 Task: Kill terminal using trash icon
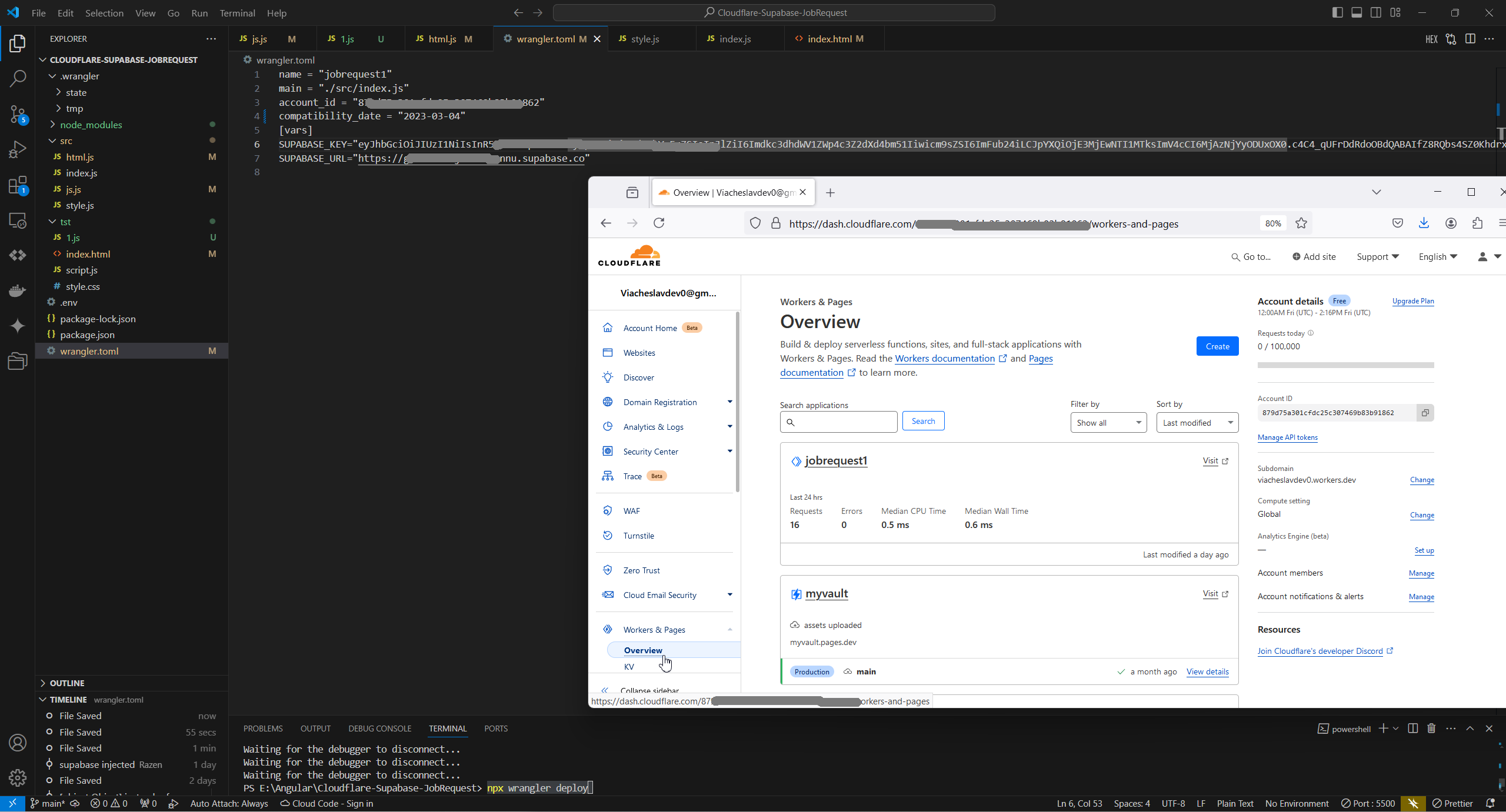(x=1431, y=729)
